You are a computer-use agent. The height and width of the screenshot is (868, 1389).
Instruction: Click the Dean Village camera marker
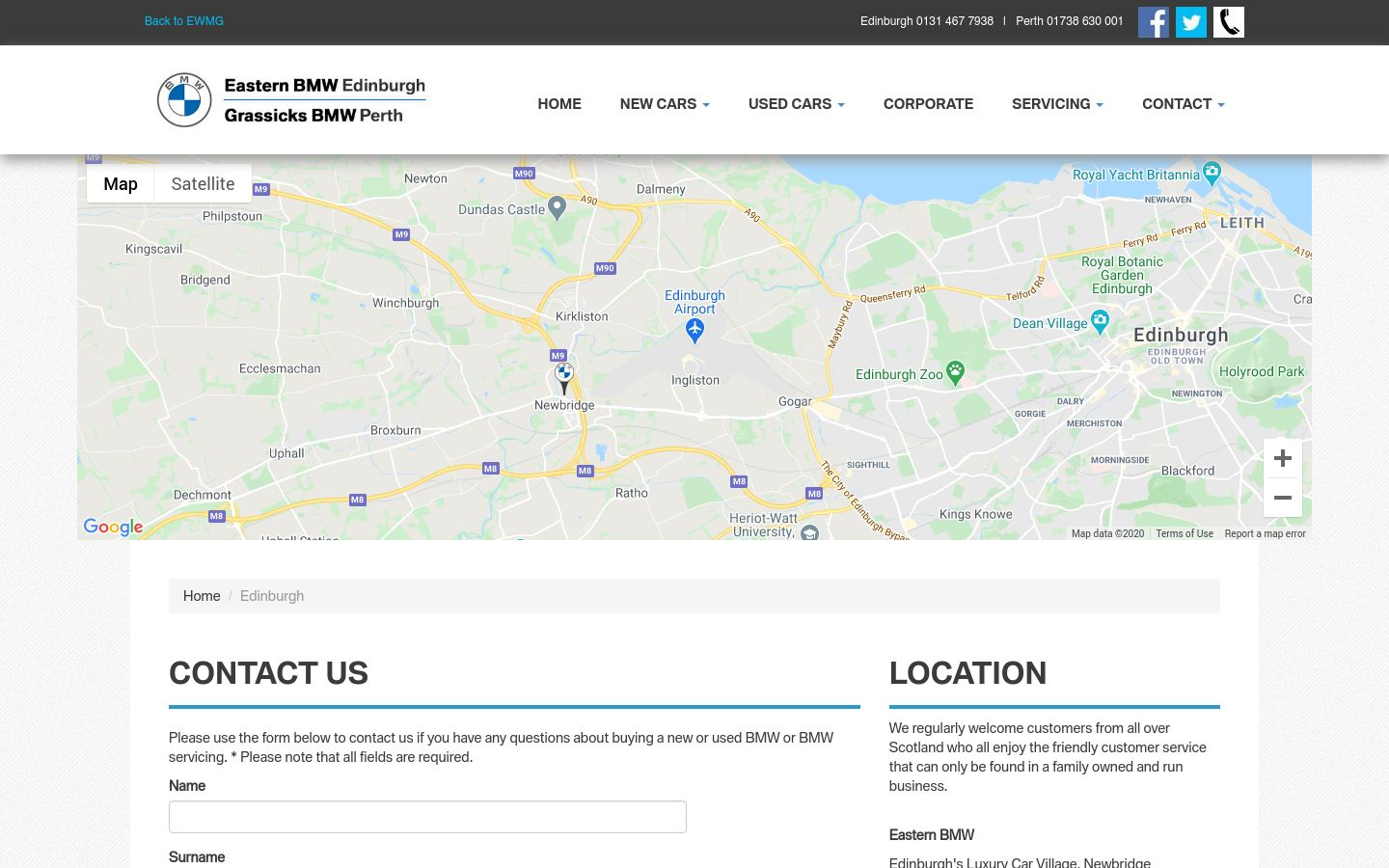click(x=1100, y=322)
